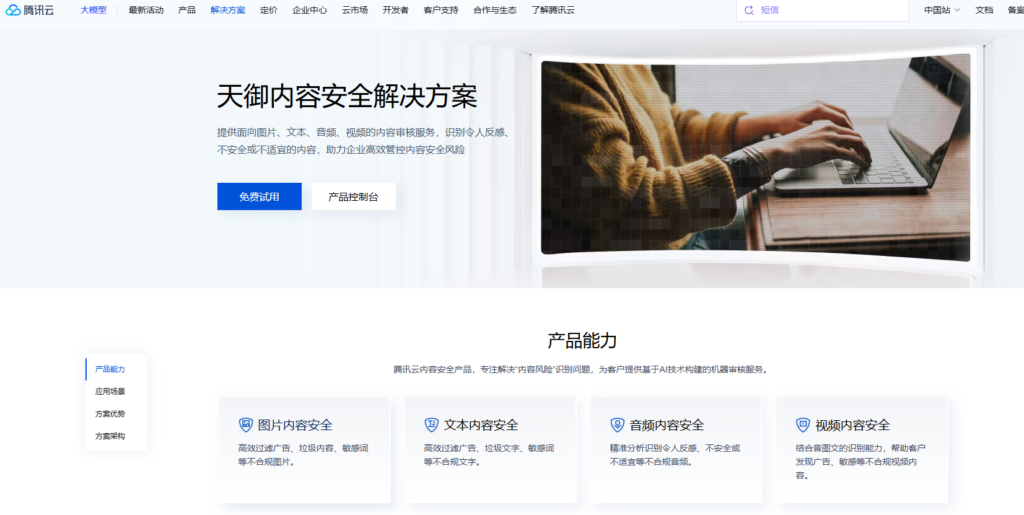Click the text 精准分析识别令人反感、不安全或
This screenshot has height=515, width=1024.
pos(675,448)
